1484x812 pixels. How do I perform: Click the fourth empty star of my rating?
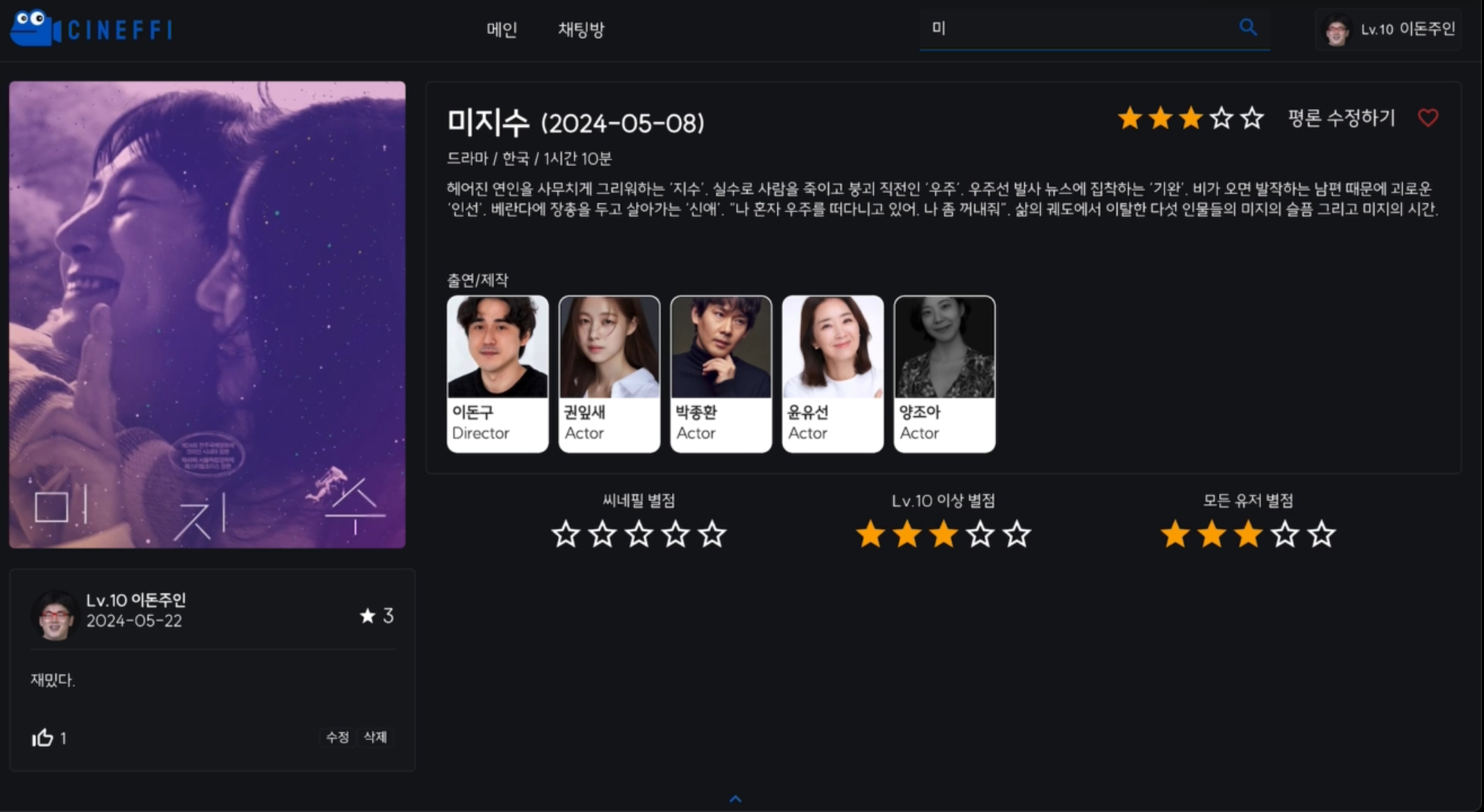(1222, 118)
